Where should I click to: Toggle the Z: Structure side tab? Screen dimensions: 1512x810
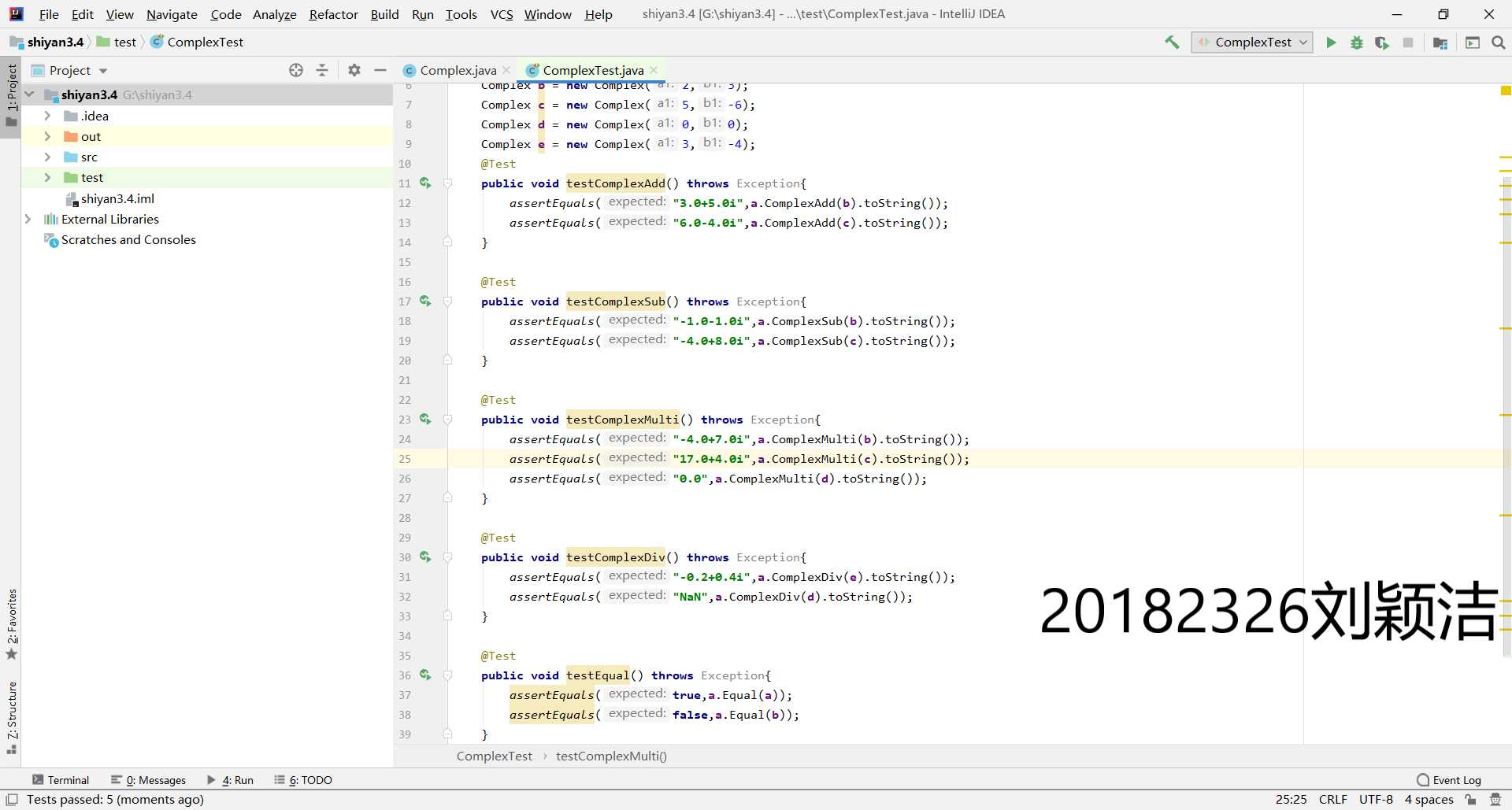11,717
